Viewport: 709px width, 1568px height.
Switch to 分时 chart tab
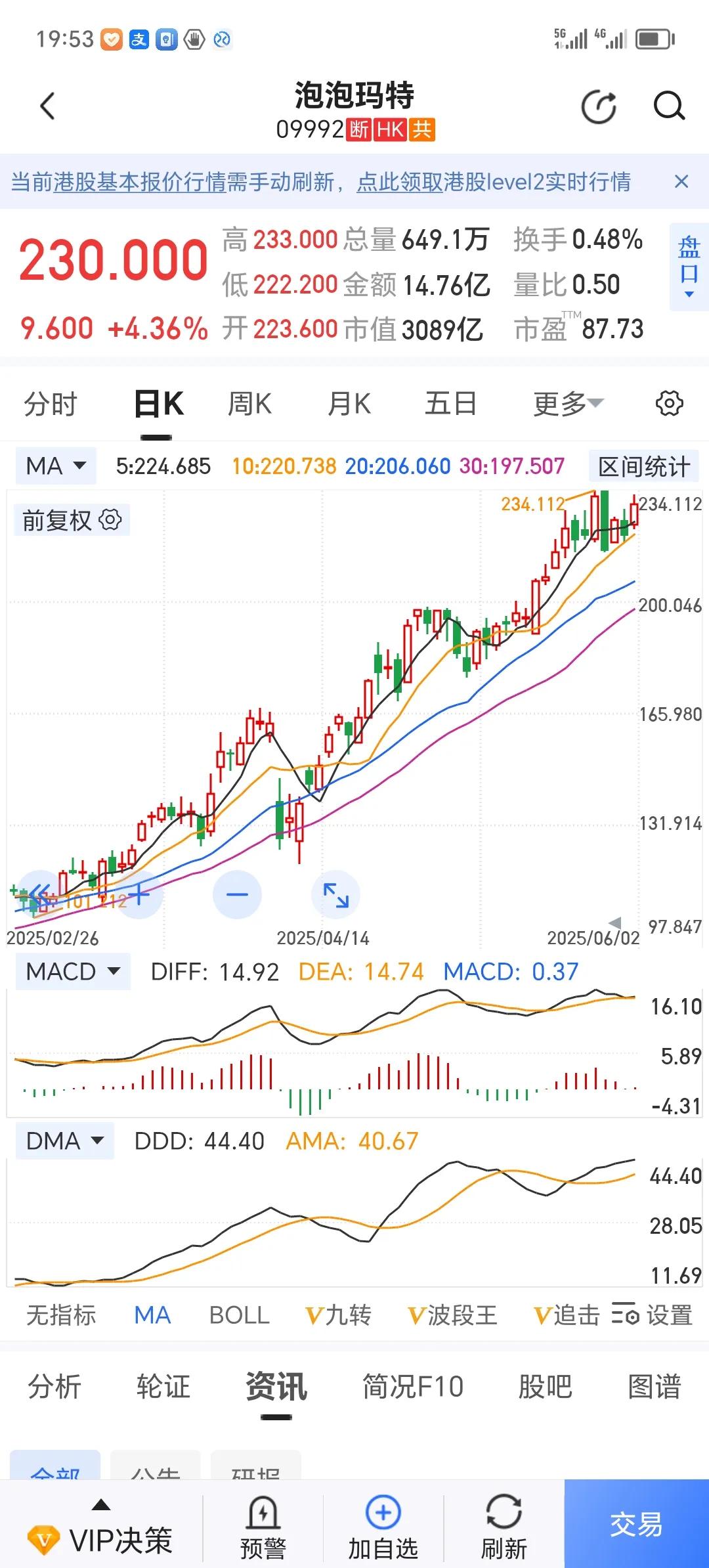point(51,403)
